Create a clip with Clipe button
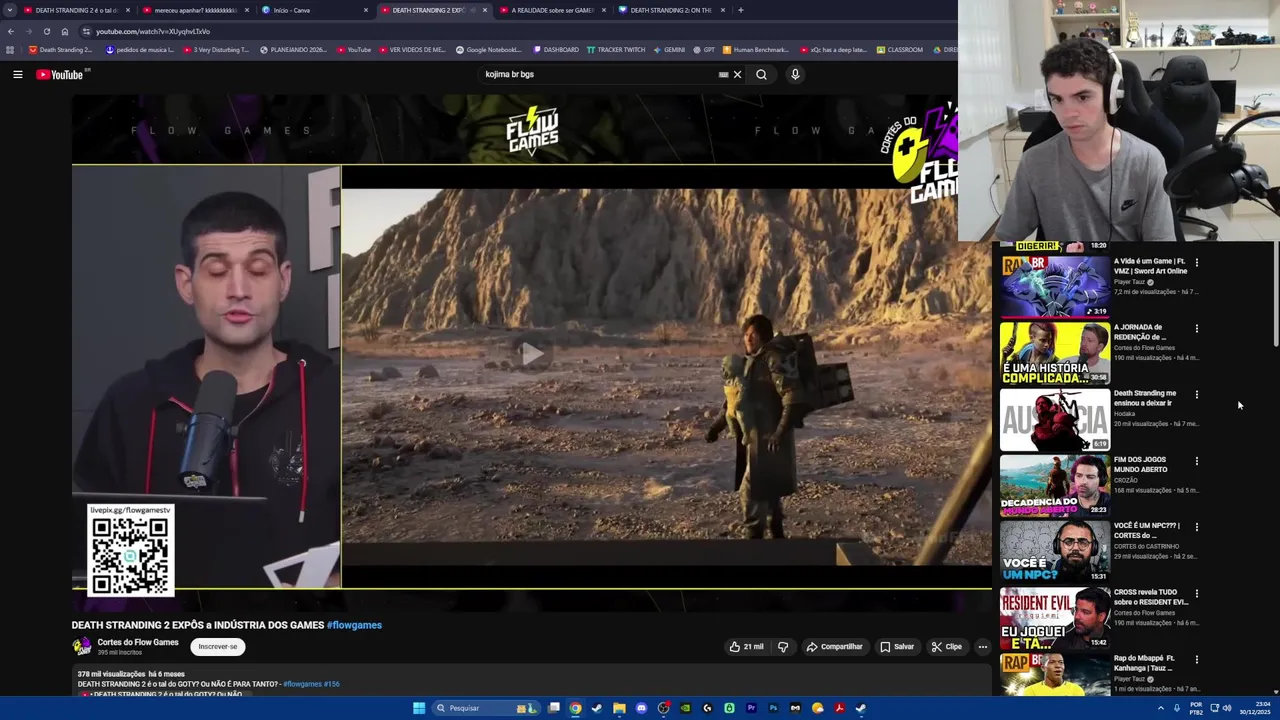The image size is (1280, 720). 946,647
